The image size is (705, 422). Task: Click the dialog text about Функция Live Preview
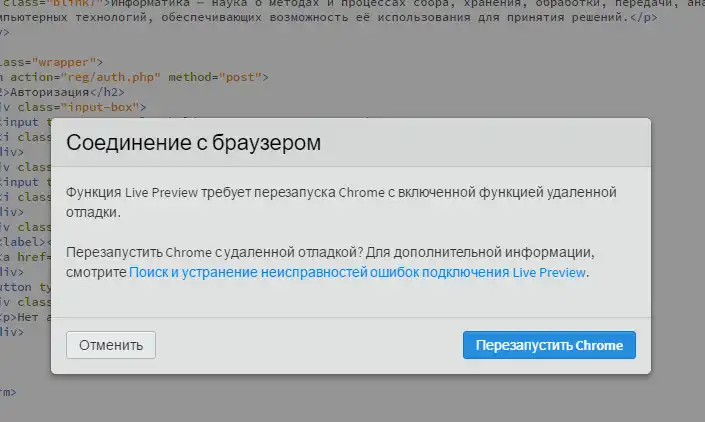[341, 202]
